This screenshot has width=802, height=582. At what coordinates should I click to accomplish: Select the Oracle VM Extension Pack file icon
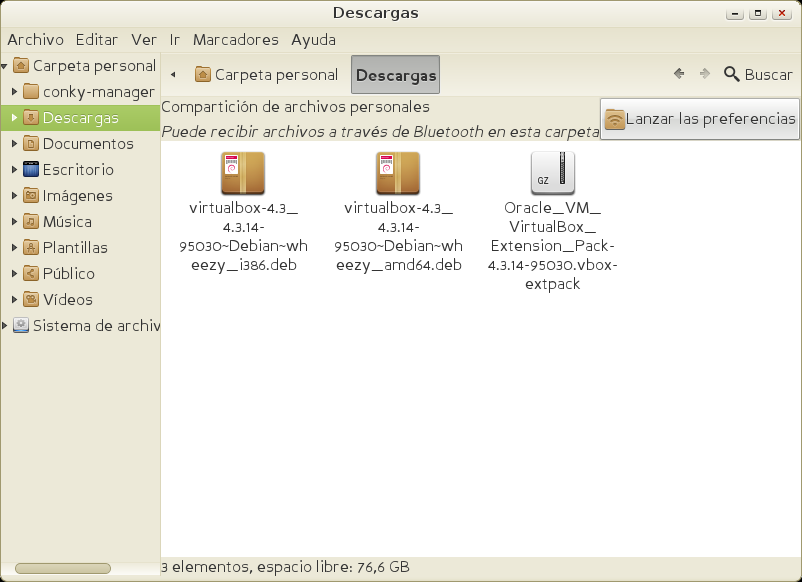point(552,173)
